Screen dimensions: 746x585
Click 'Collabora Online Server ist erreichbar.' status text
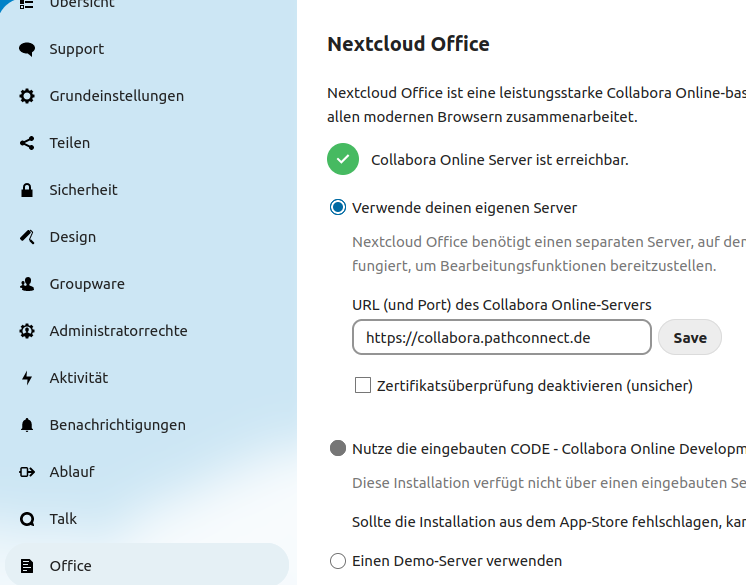pos(500,160)
